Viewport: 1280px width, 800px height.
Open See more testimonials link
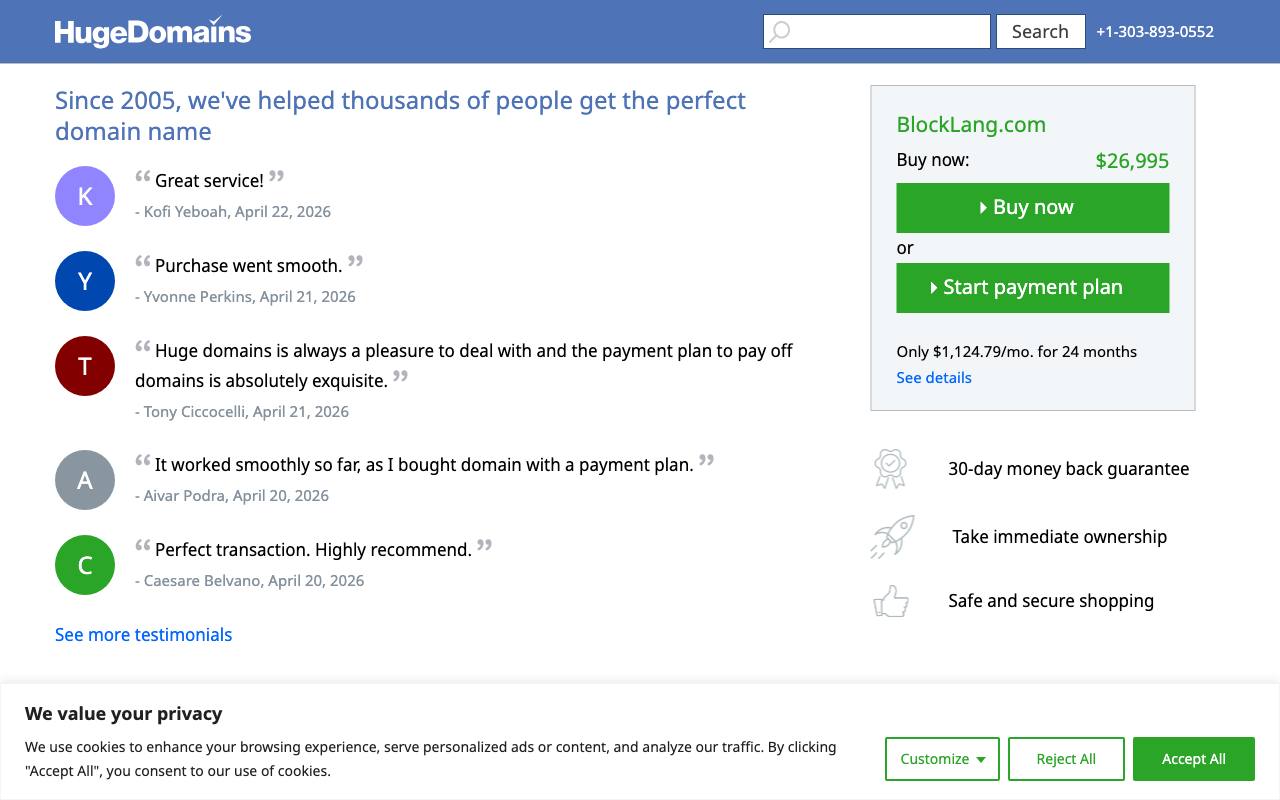tap(144, 635)
